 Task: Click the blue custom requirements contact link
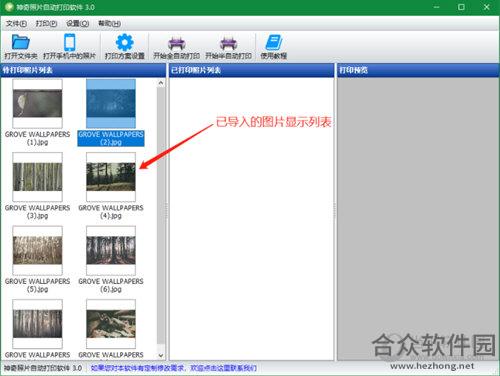click(x=173, y=368)
